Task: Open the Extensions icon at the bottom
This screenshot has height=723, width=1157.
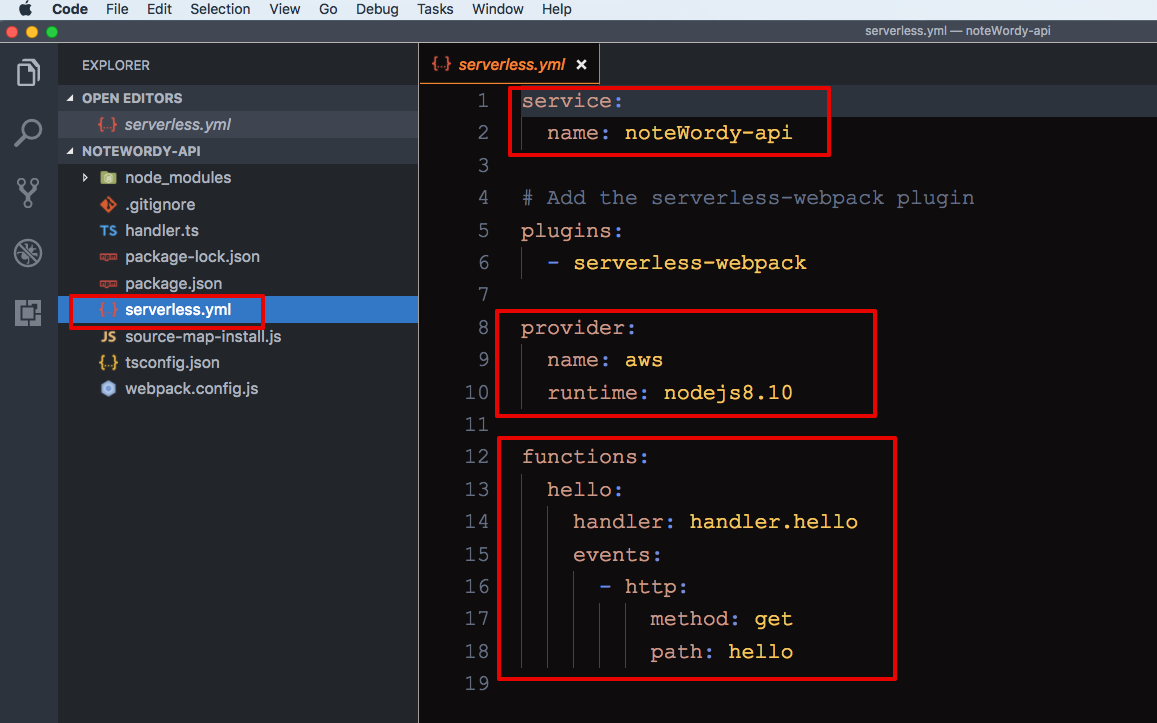Action: [28, 313]
